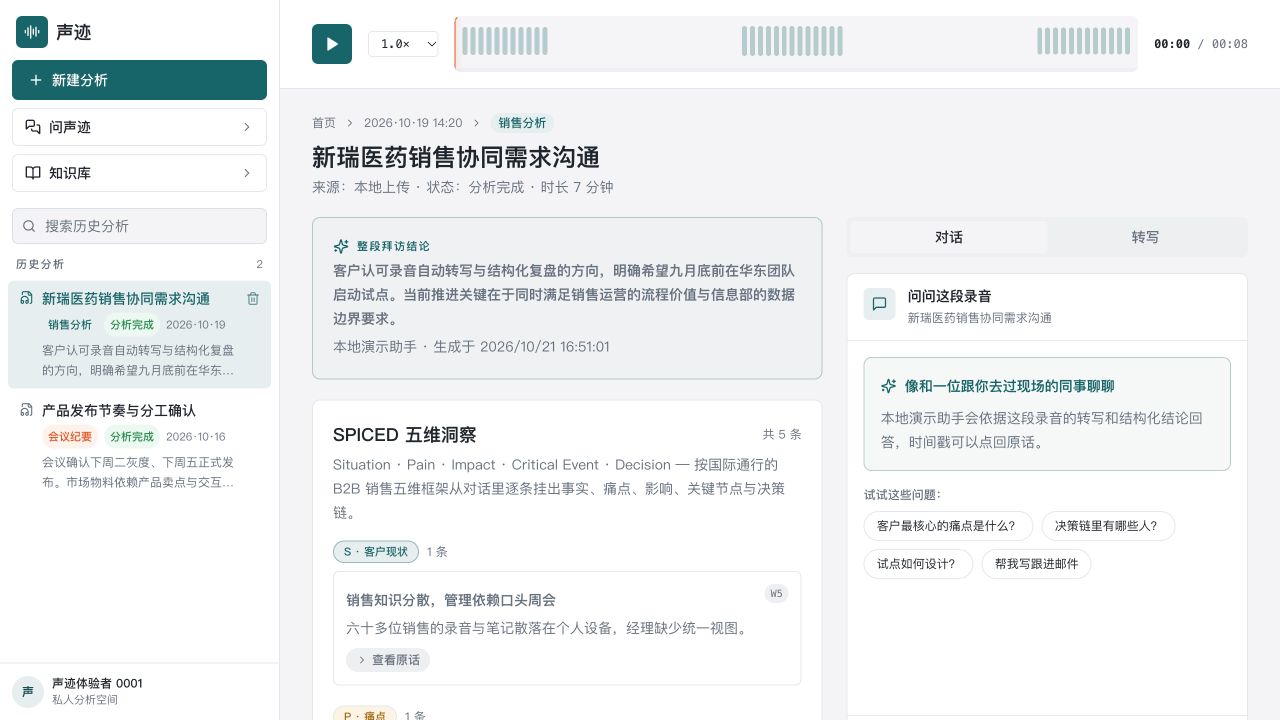The height and width of the screenshot is (720, 1280).
Task: Click sparkle icon beside 整段拜访结论
Action: point(341,246)
